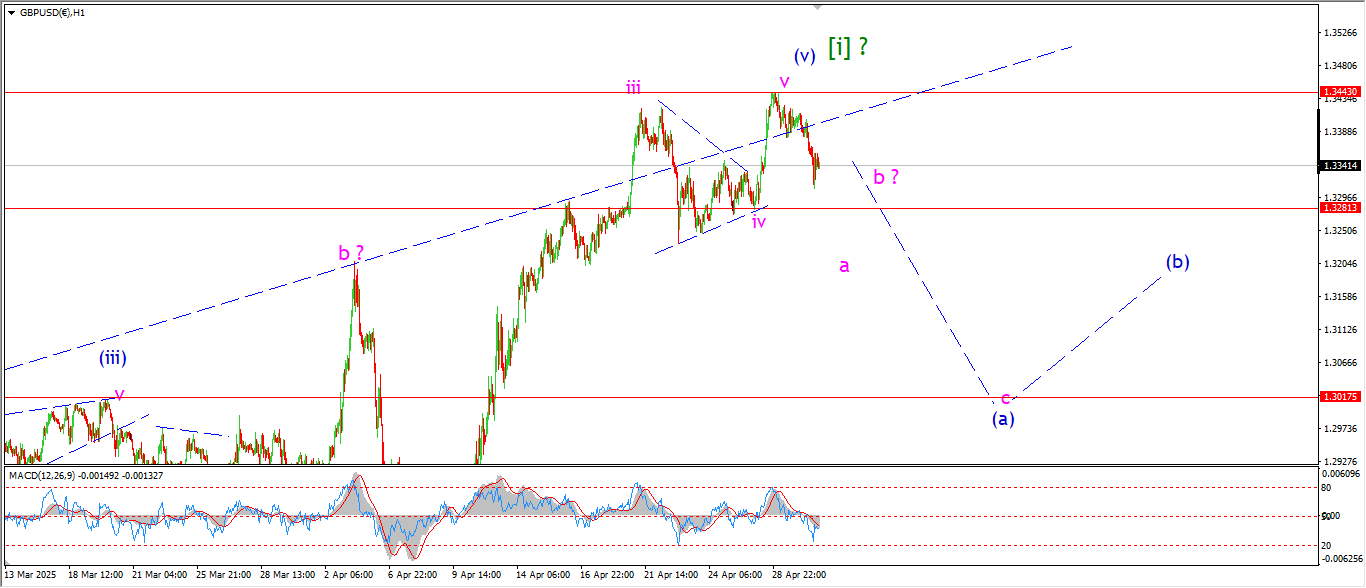Screen dimensions: 1366x588
Task: Select the blue (b) wave label
Action: point(1177,263)
